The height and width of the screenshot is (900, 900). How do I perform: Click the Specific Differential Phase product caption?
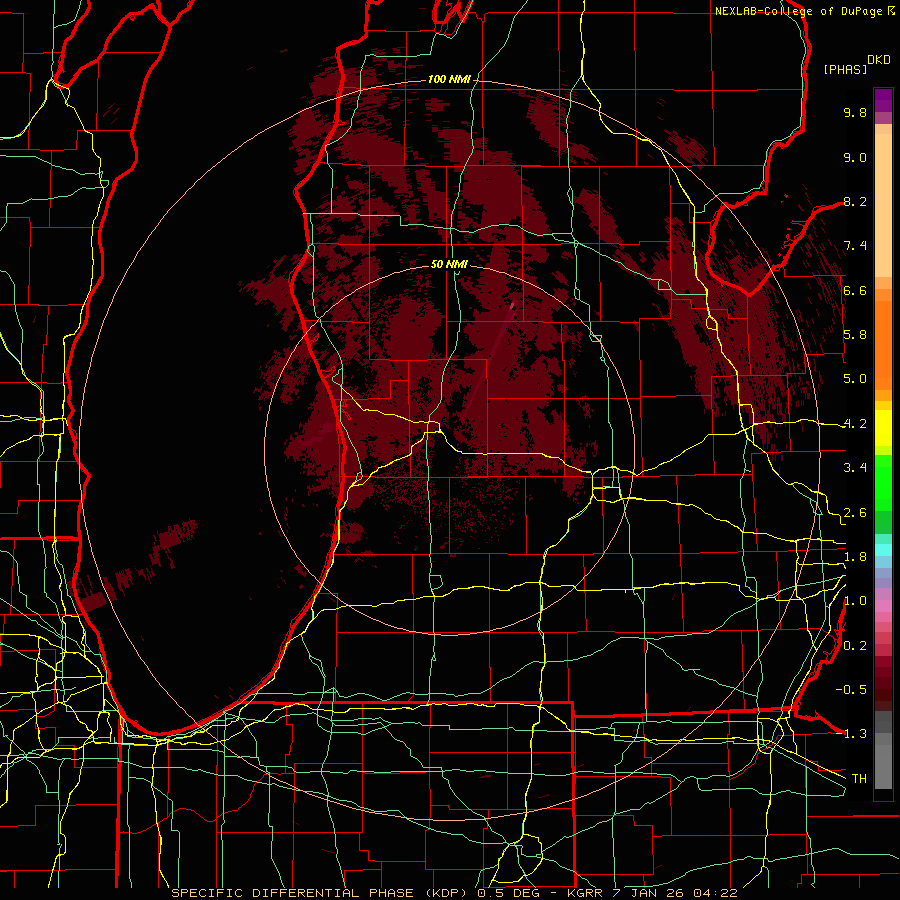coord(454,893)
